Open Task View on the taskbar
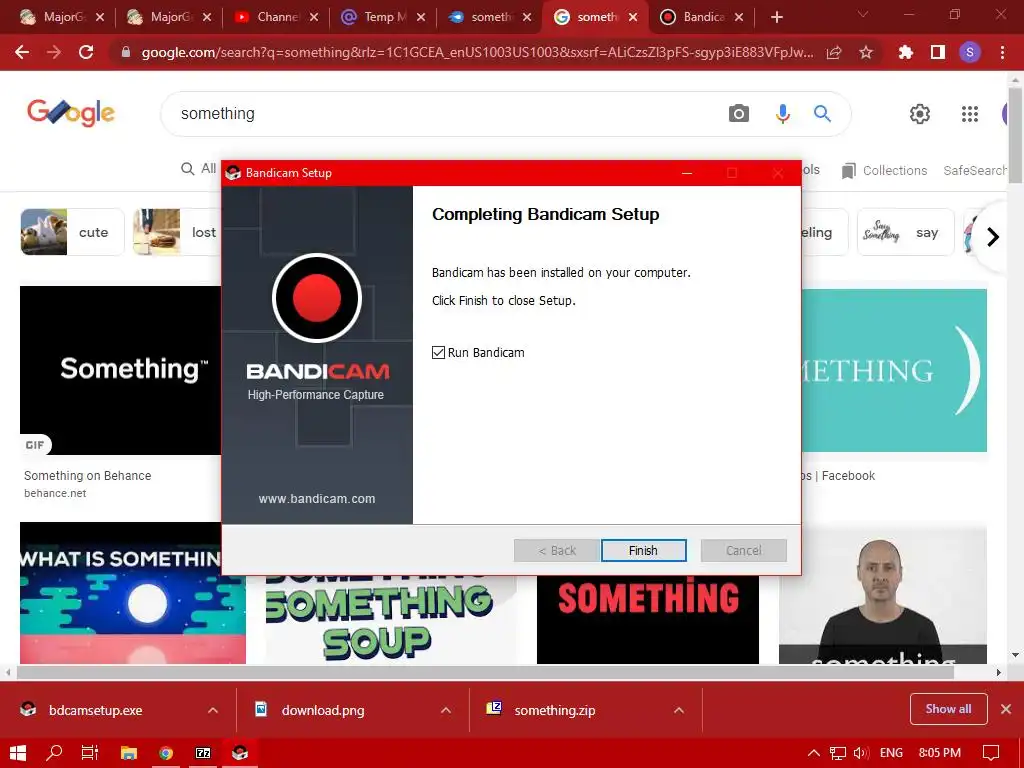1024x768 pixels. click(x=90, y=753)
